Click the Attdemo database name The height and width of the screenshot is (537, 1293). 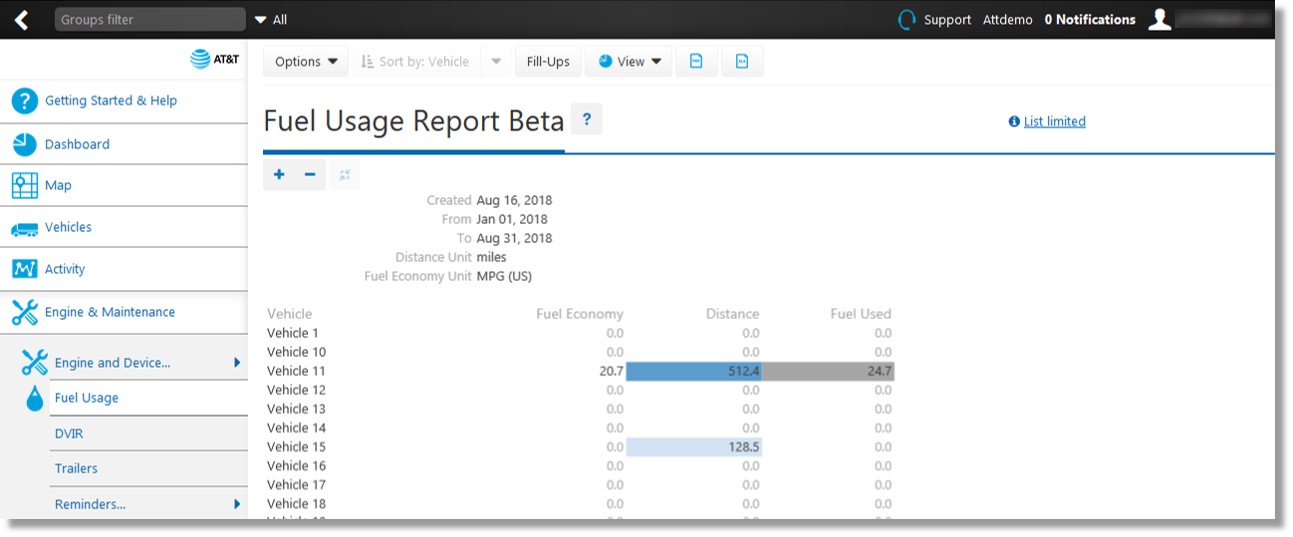(x=1008, y=20)
